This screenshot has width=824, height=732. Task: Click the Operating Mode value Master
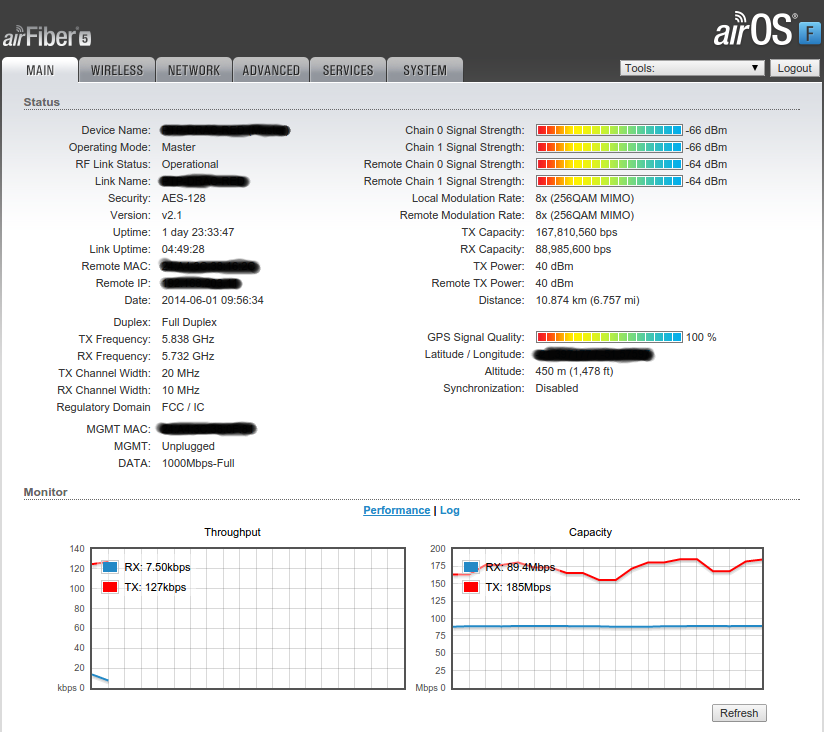pos(179,147)
